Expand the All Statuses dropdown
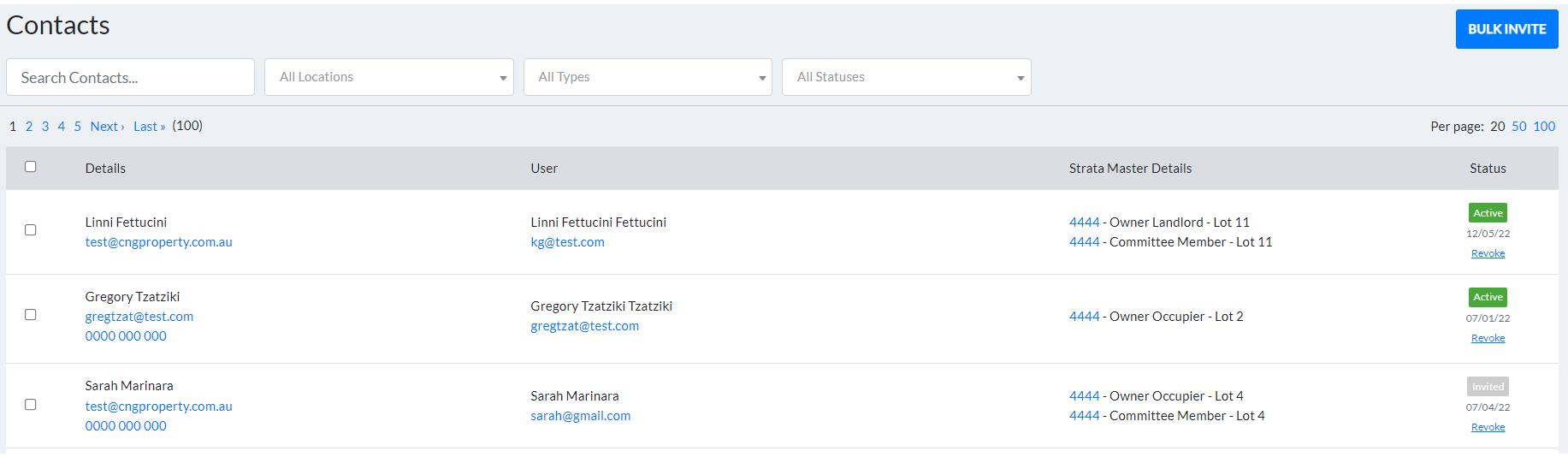The image size is (1568, 457). 907,77
